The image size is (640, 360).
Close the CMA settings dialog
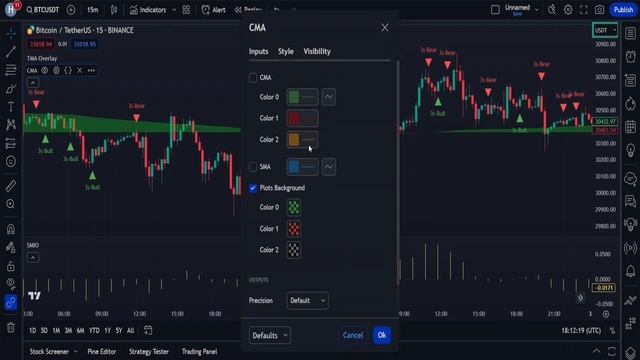385,28
